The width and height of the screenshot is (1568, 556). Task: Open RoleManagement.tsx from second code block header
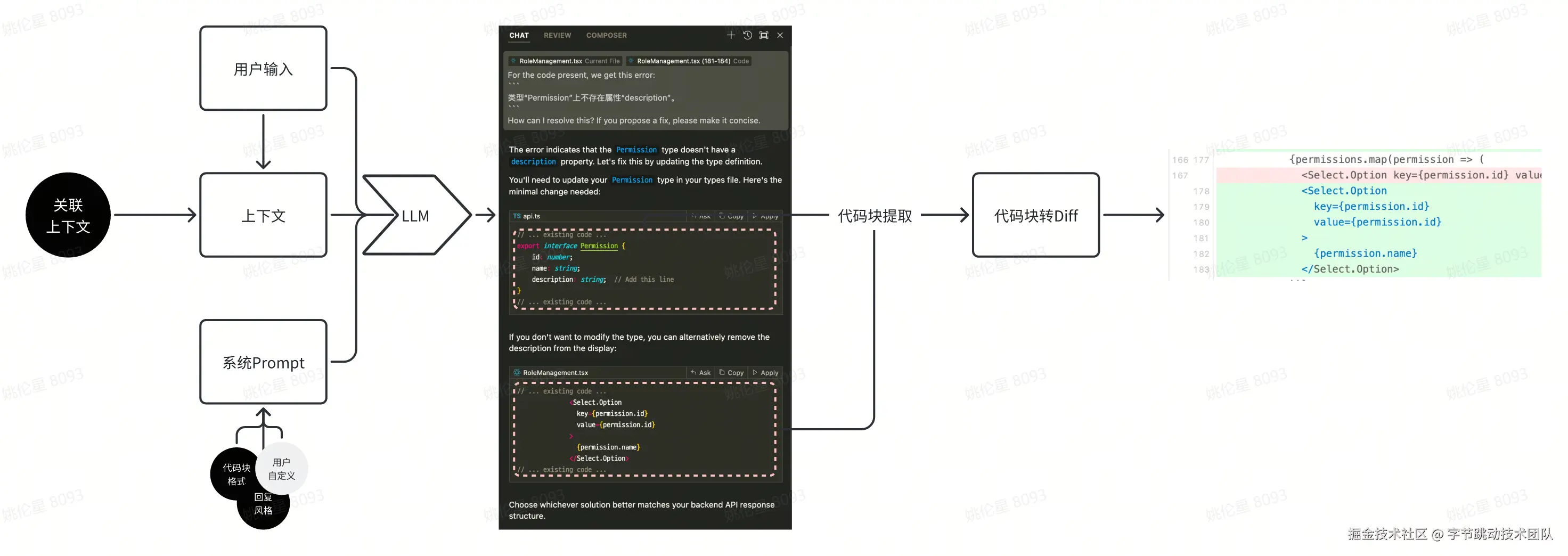(x=555, y=372)
